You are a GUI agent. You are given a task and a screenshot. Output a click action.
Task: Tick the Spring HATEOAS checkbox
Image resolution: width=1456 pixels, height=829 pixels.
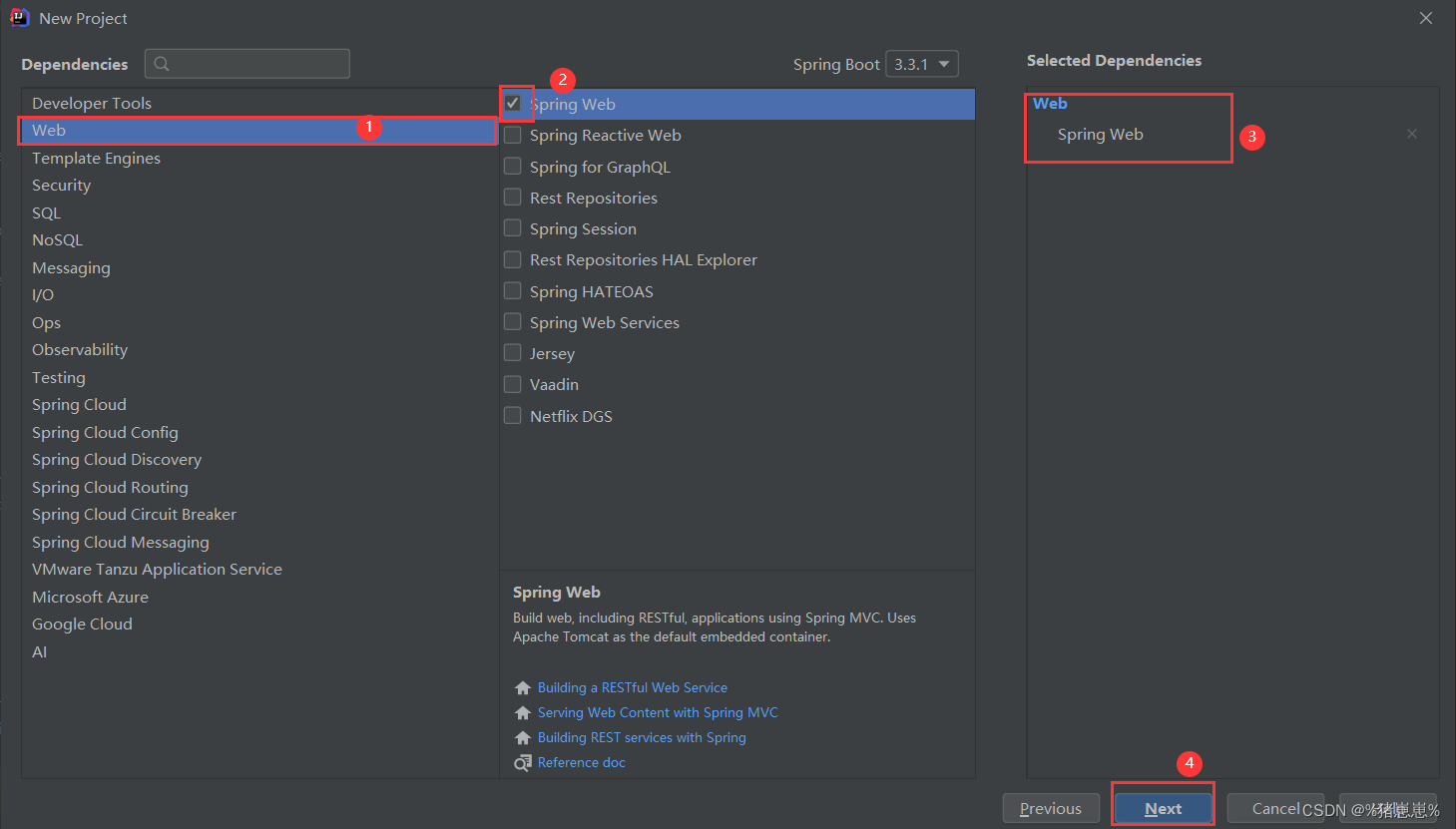pyautogui.click(x=513, y=290)
